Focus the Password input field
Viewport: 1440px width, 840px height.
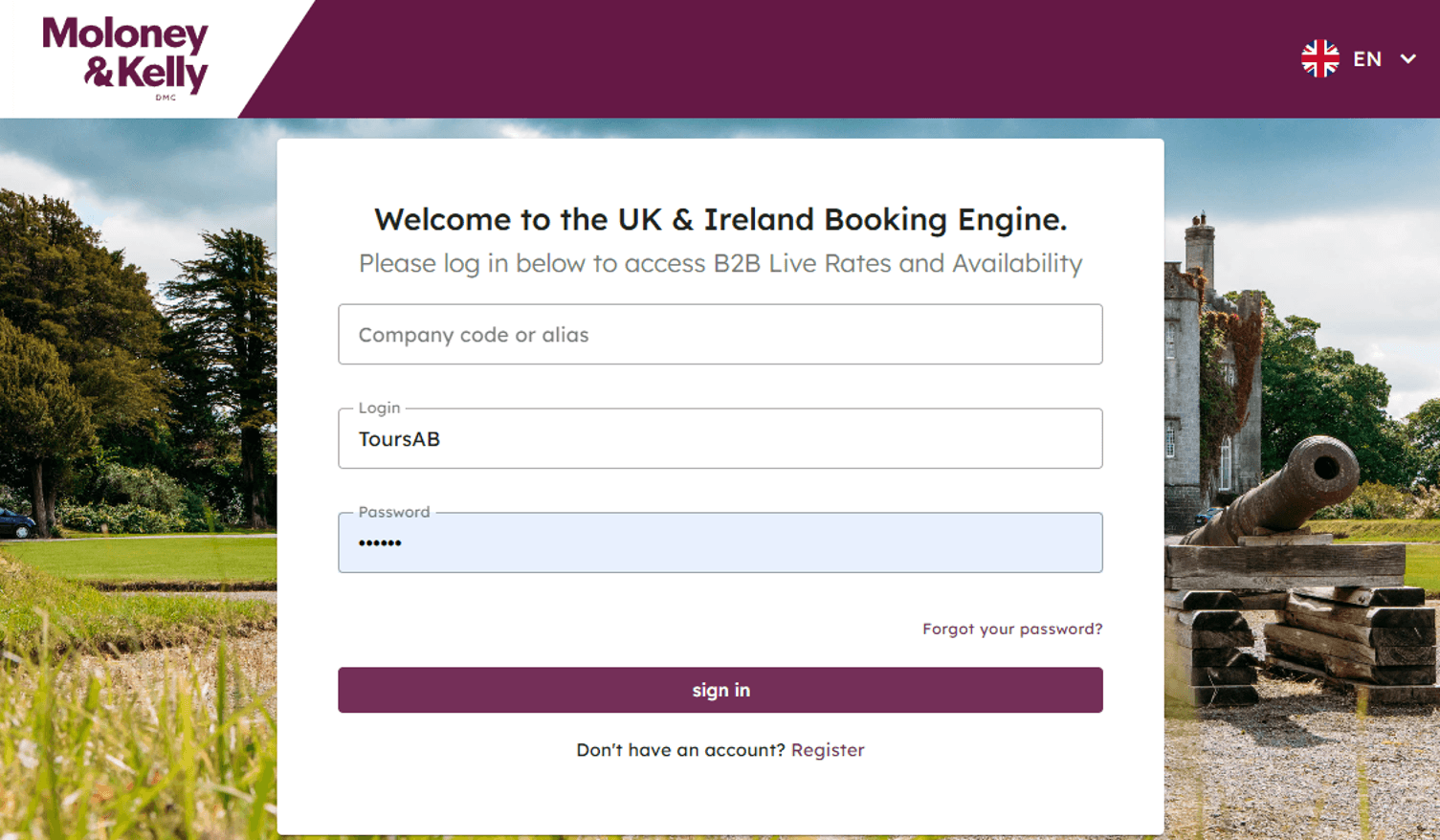(x=720, y=543)
